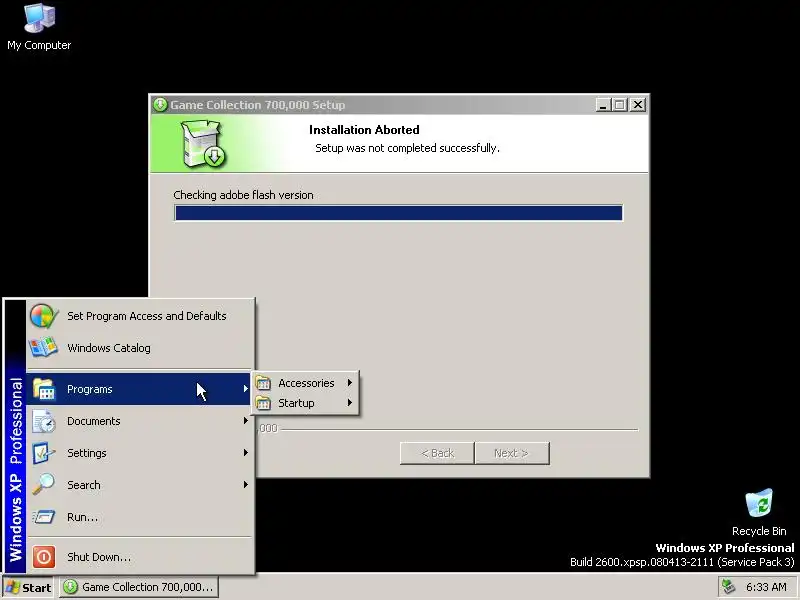Image resolution: width=800 pixels, height=600 pixels.
Task: Click the Startup folder icon
Action: (263, 403)
